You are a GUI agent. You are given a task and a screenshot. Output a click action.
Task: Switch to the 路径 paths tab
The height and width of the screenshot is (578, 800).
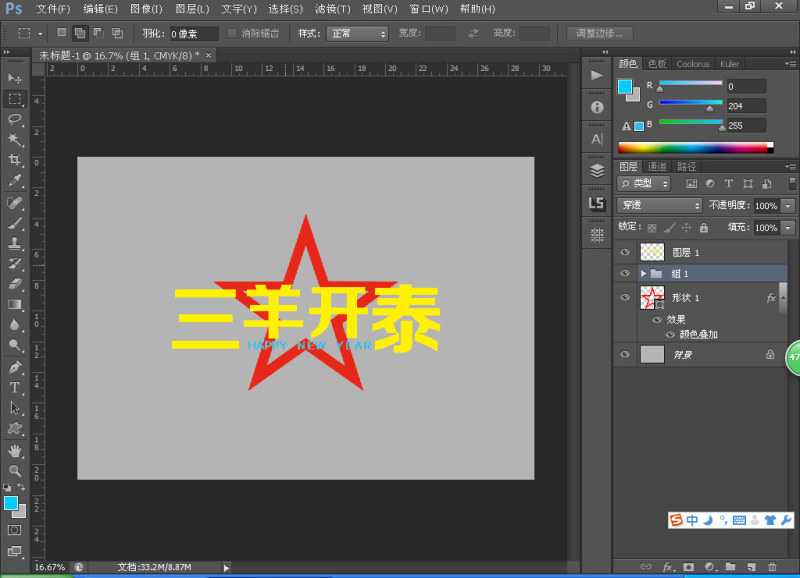click(686, 166)
